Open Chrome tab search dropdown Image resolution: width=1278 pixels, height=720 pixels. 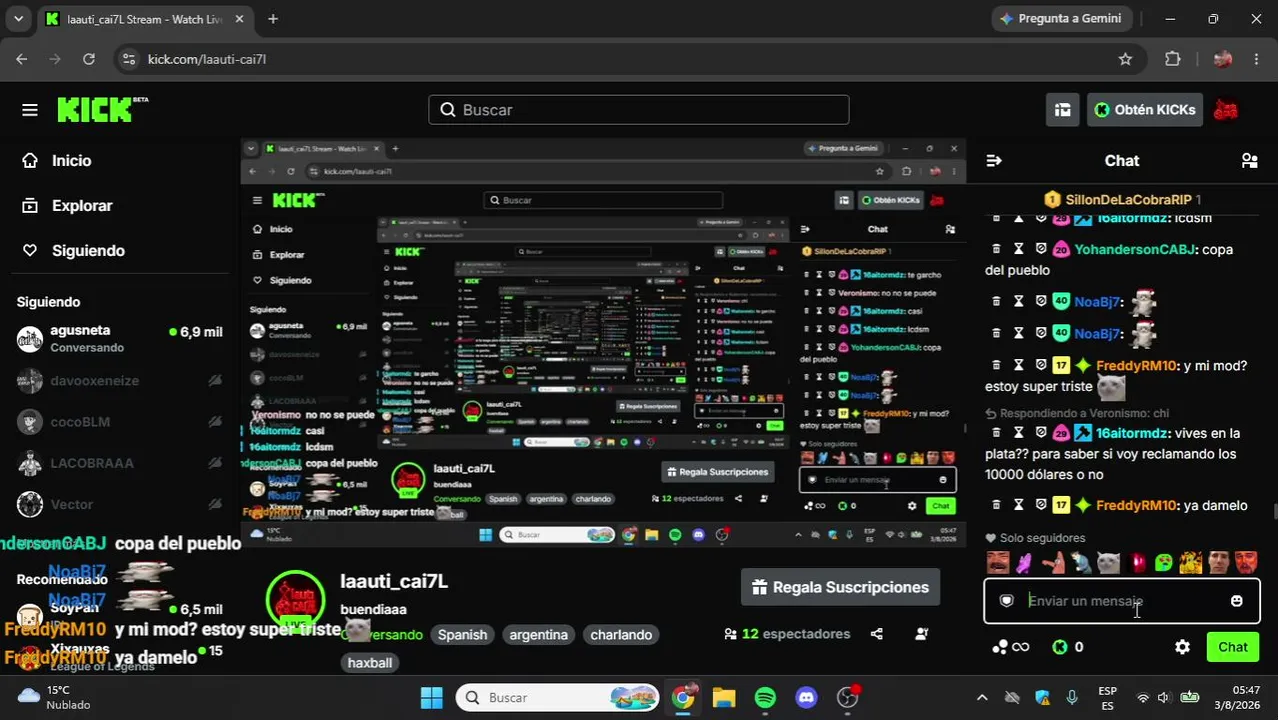tap(18, 19)
